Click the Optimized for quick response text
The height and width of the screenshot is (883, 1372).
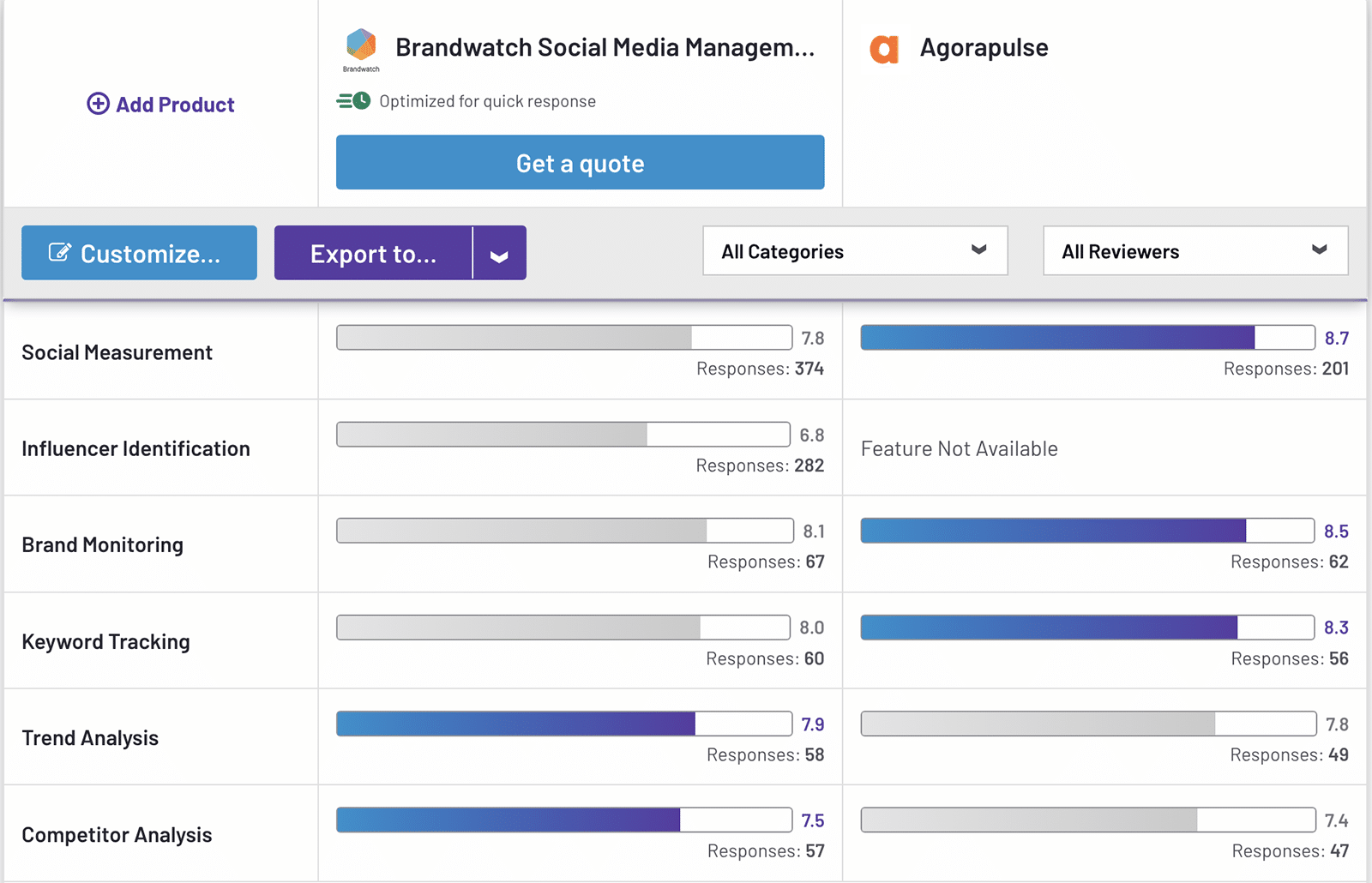(x=487, y=101)
